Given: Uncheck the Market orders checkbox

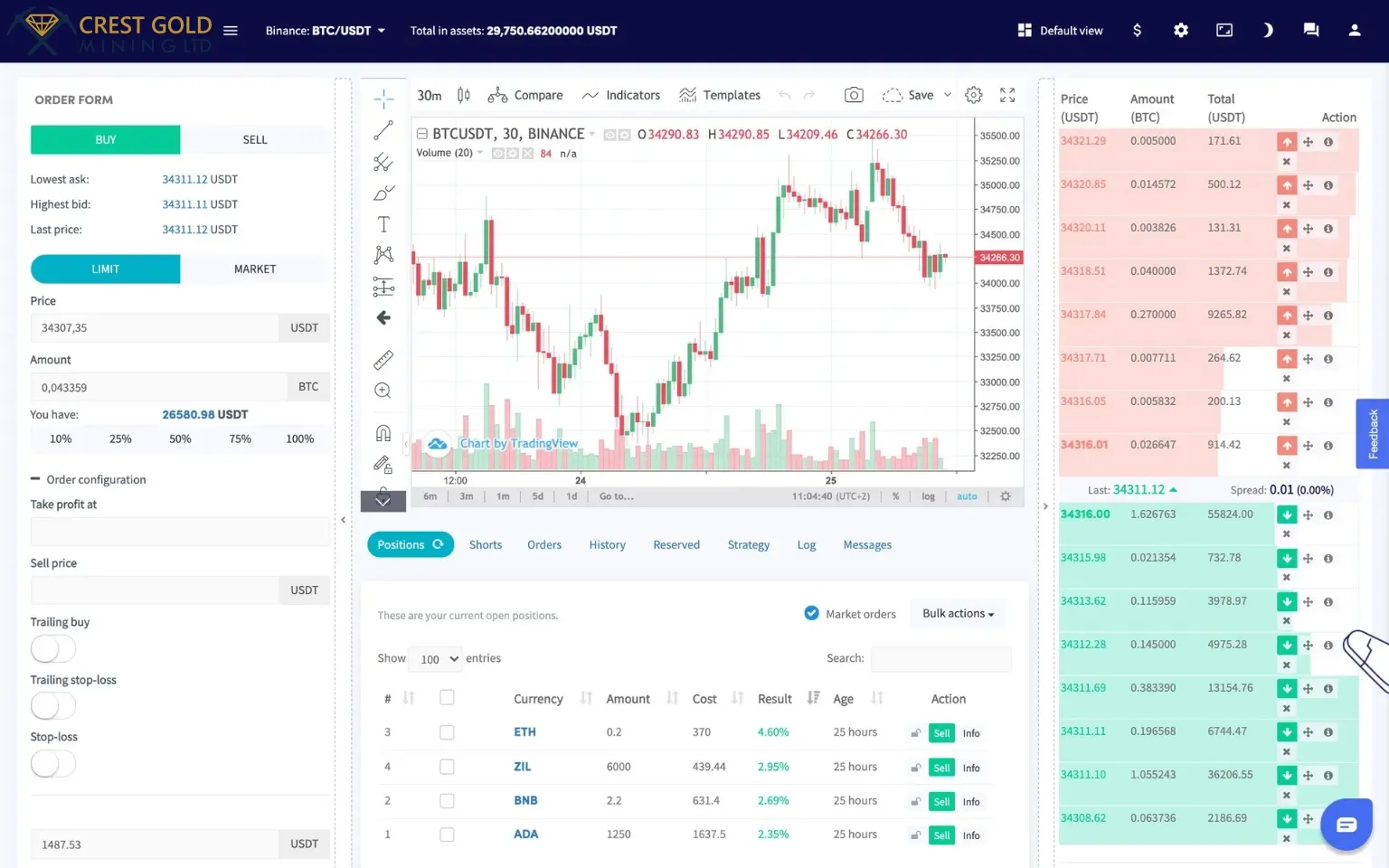Looking at the screenshot, I should point(811,613).
